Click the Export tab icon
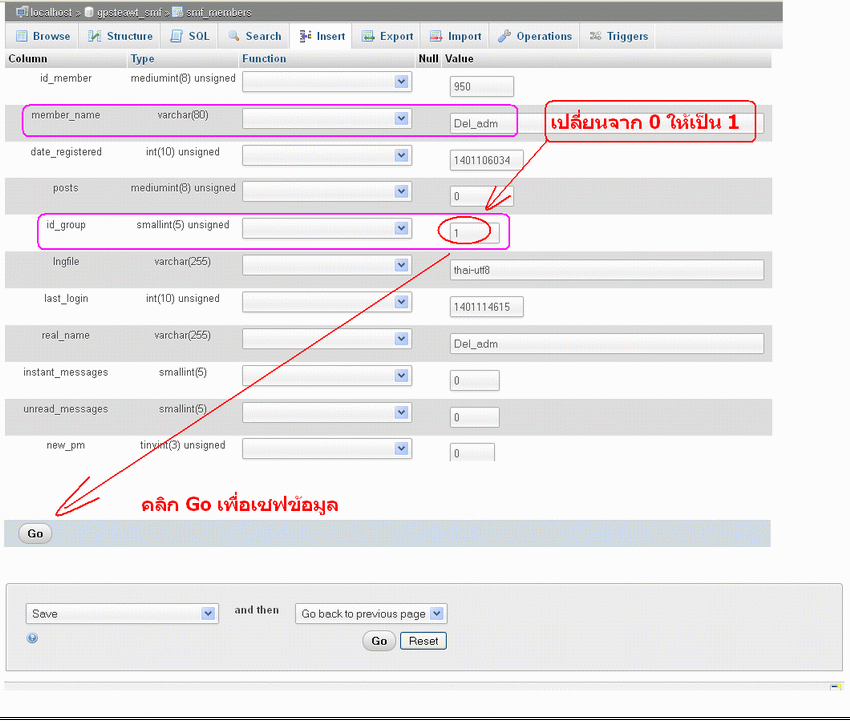Screen dimensions: 850x721 point(366,35)
